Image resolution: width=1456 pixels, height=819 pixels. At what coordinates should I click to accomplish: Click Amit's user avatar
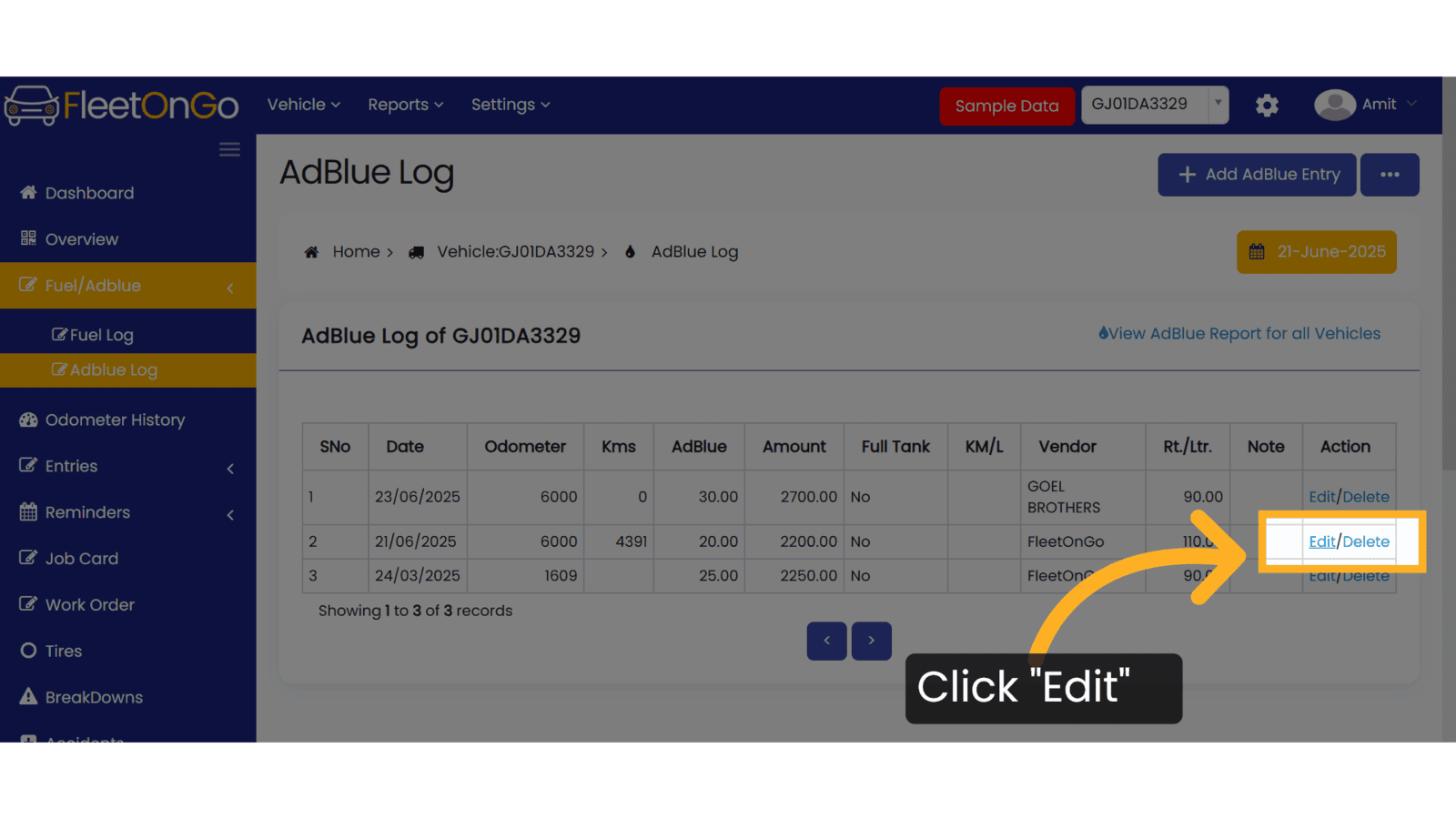(1335, 105)
